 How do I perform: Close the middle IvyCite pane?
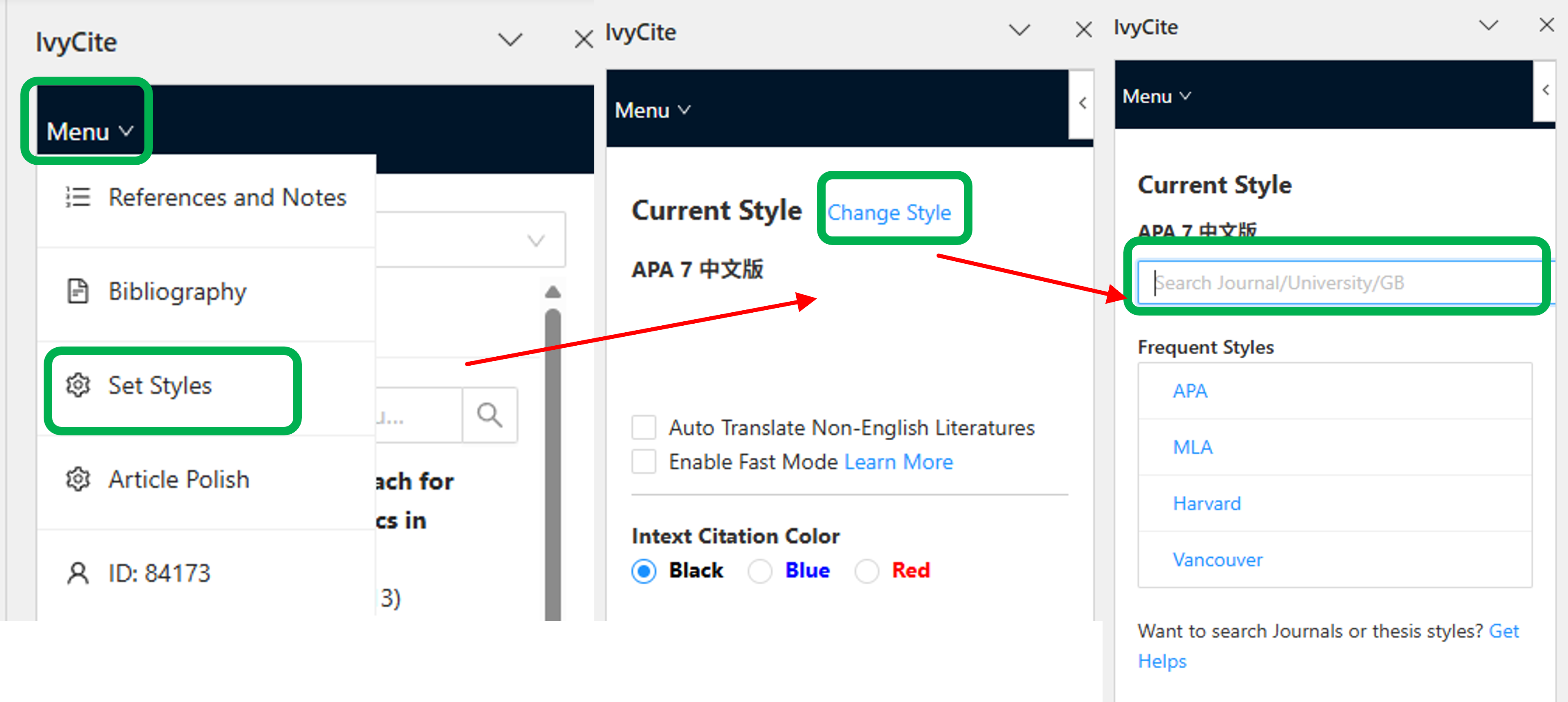click(x=1083, y=30)
